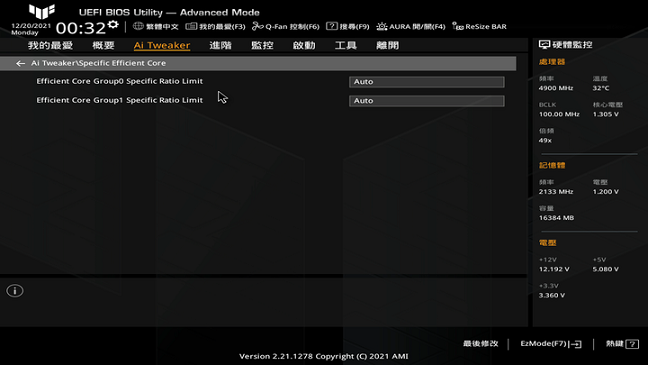Open the 工具 tab
This screenshot has width=648, height=365.
pyautogui.click(x=345, y=45)
